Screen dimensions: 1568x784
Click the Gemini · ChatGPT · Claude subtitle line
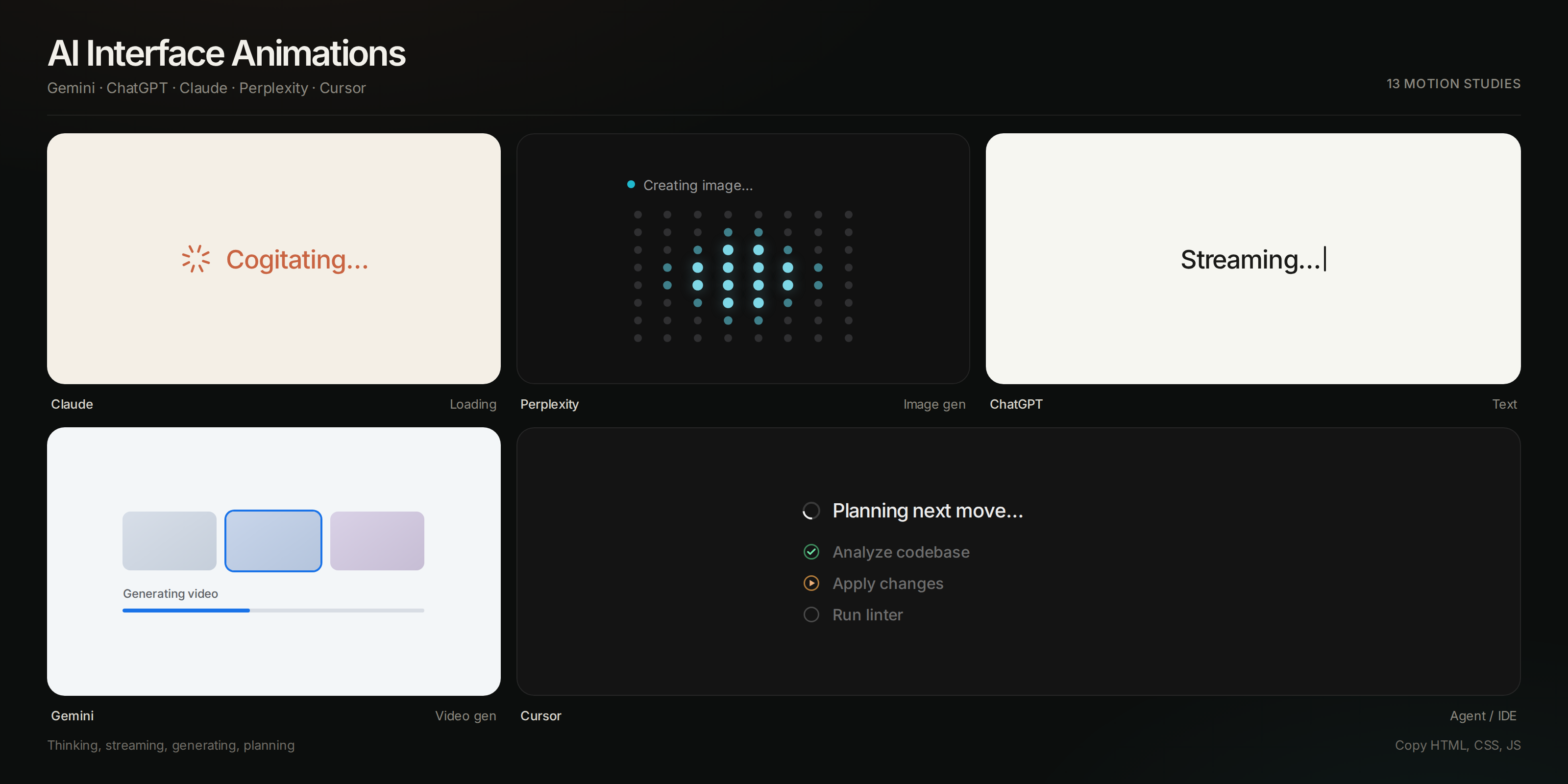pos(206,88)
